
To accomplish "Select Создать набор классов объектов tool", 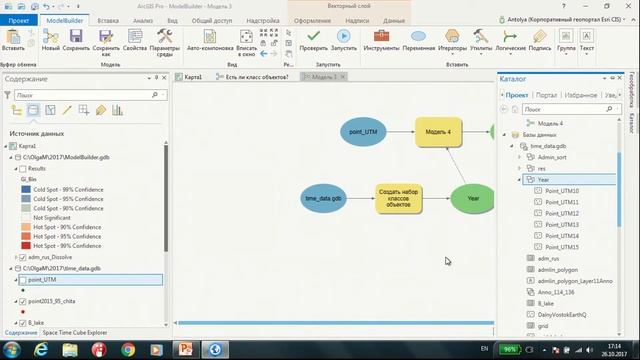I will click(398, 198).
